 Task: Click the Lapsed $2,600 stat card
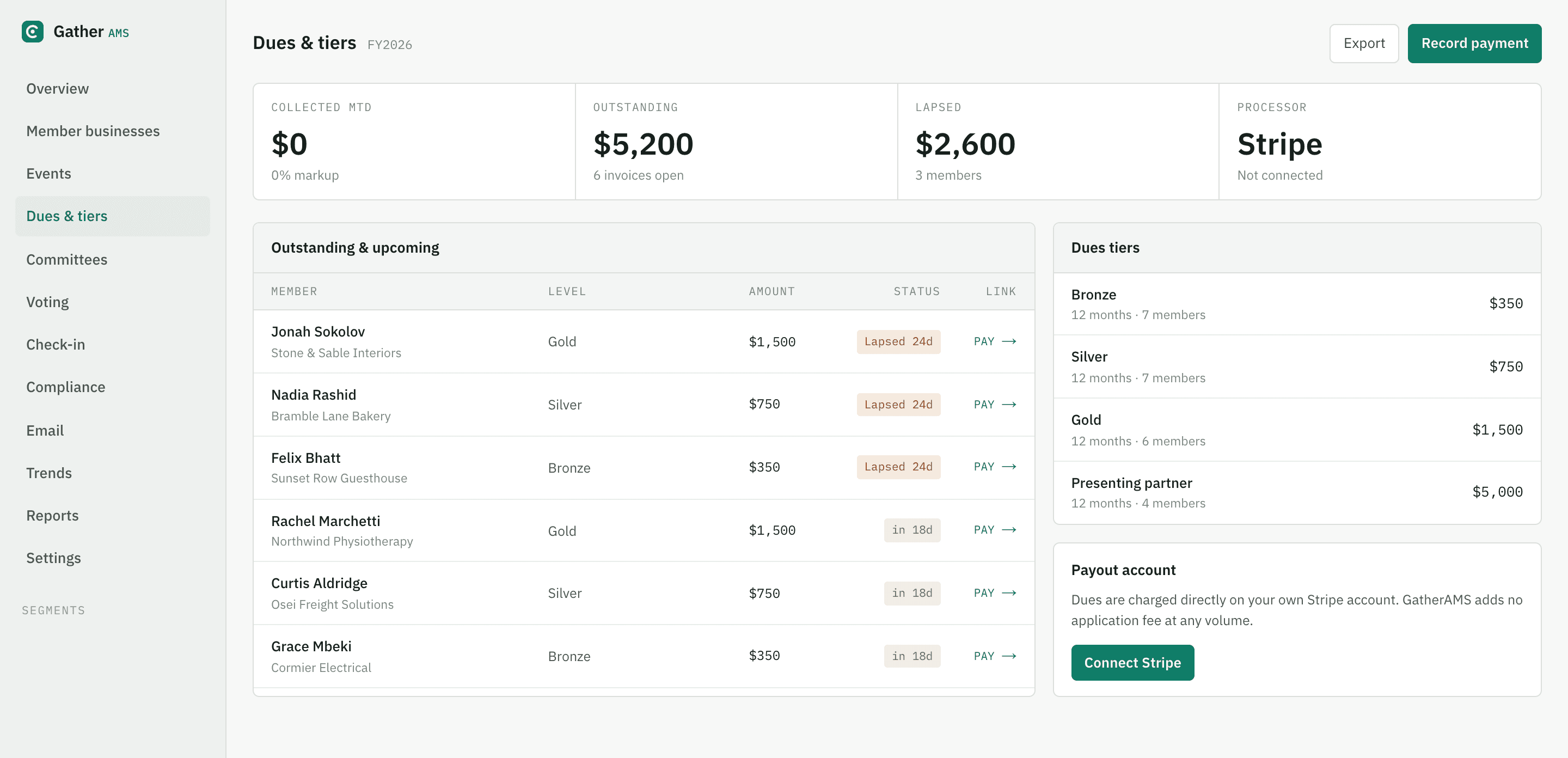[1058, 142]
